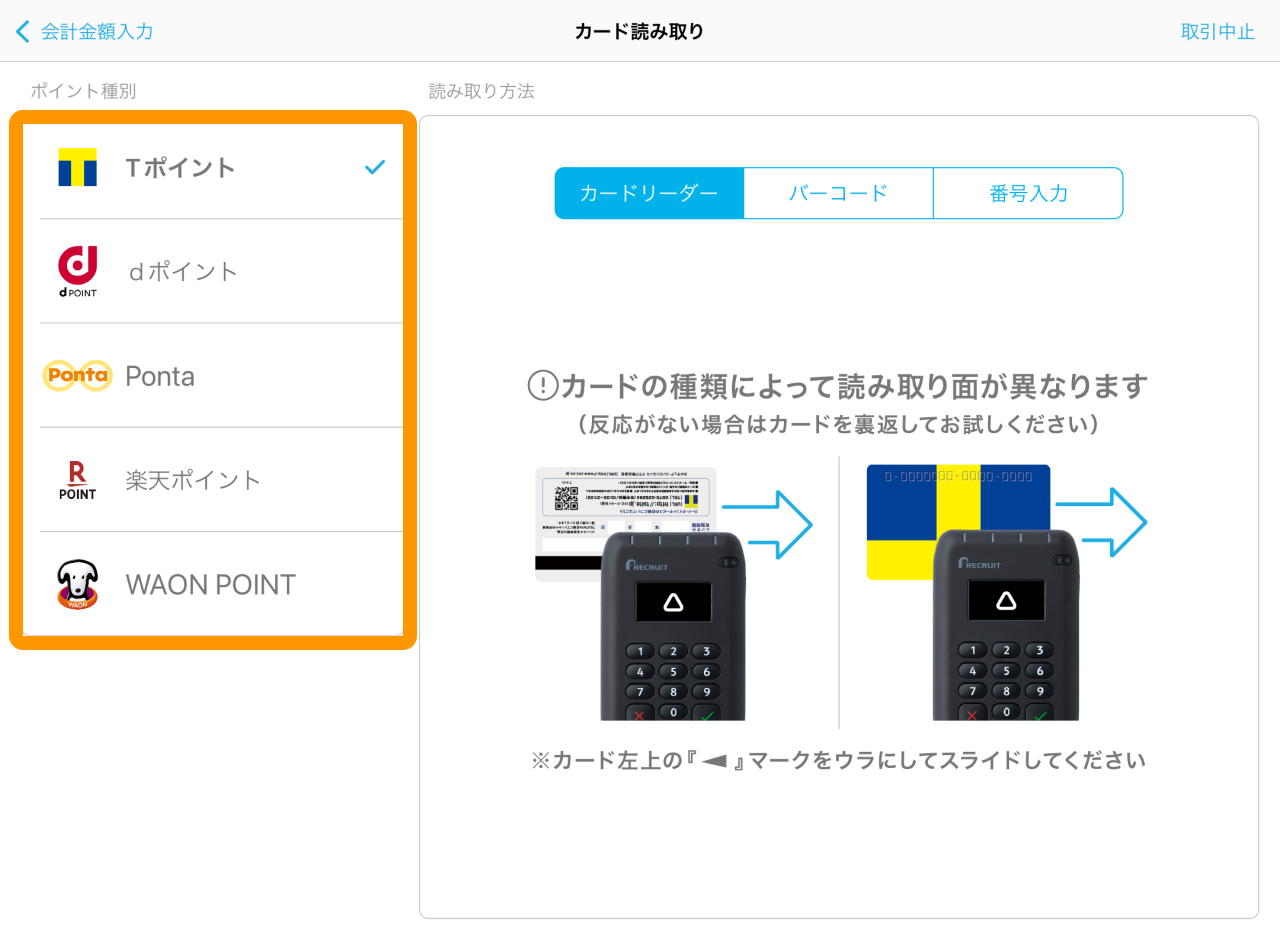Switch to 番号入力 tab
The height and width of the screenshot is (939, 1280).
tap(1028, 193)
